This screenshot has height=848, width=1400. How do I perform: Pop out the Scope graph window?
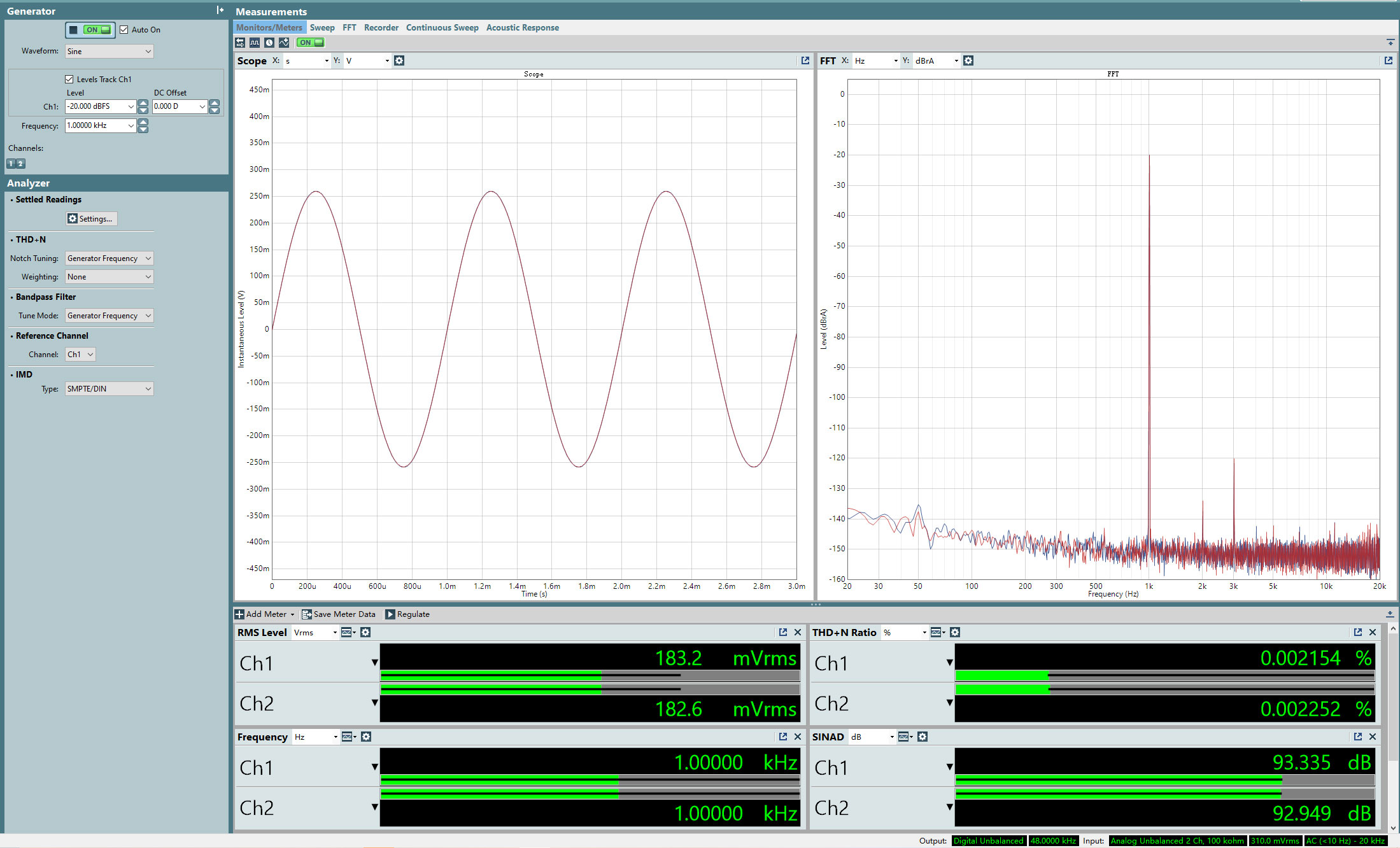(805, 60)
